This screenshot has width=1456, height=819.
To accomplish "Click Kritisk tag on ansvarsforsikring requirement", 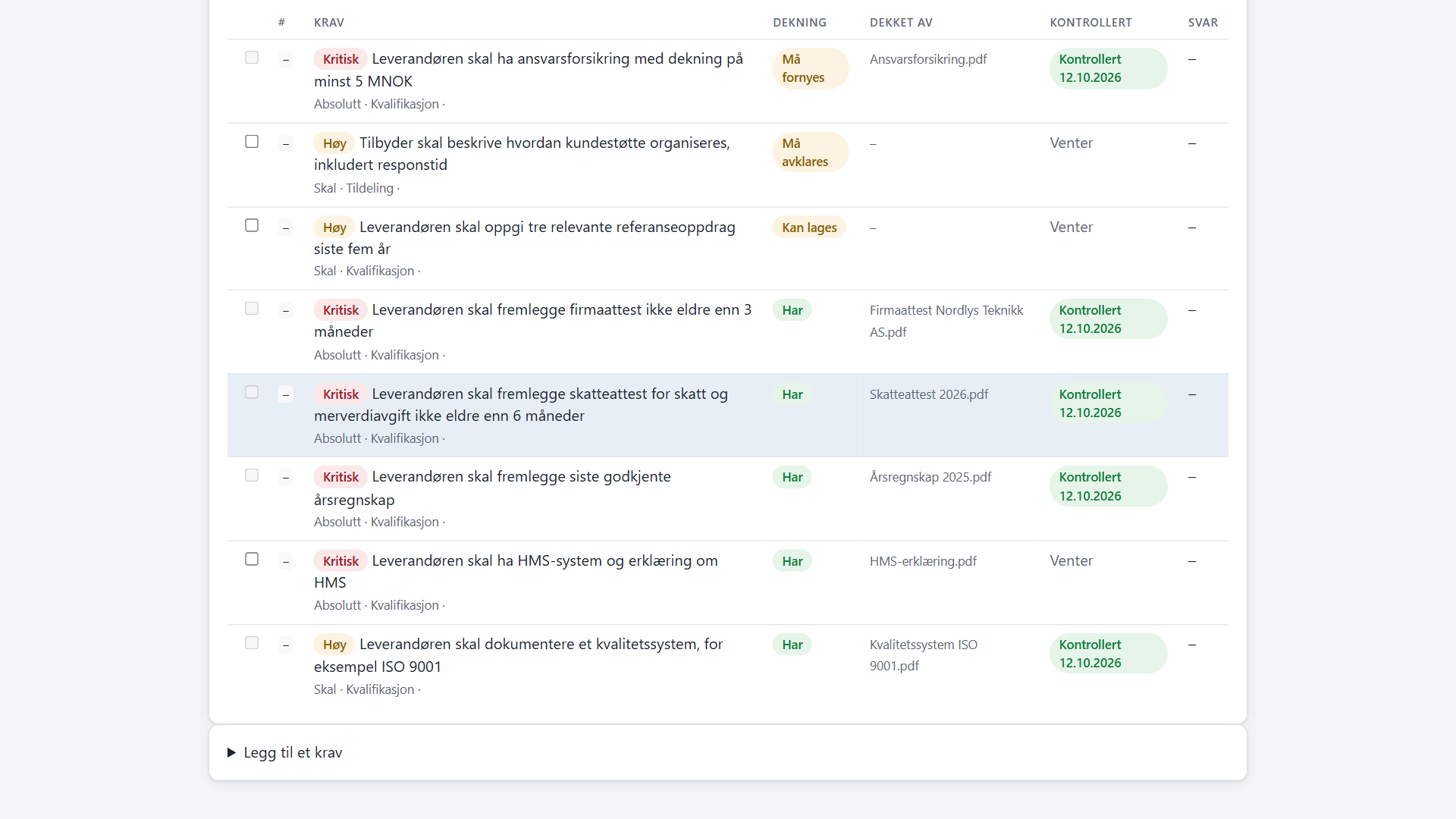I will pos(340,59).
